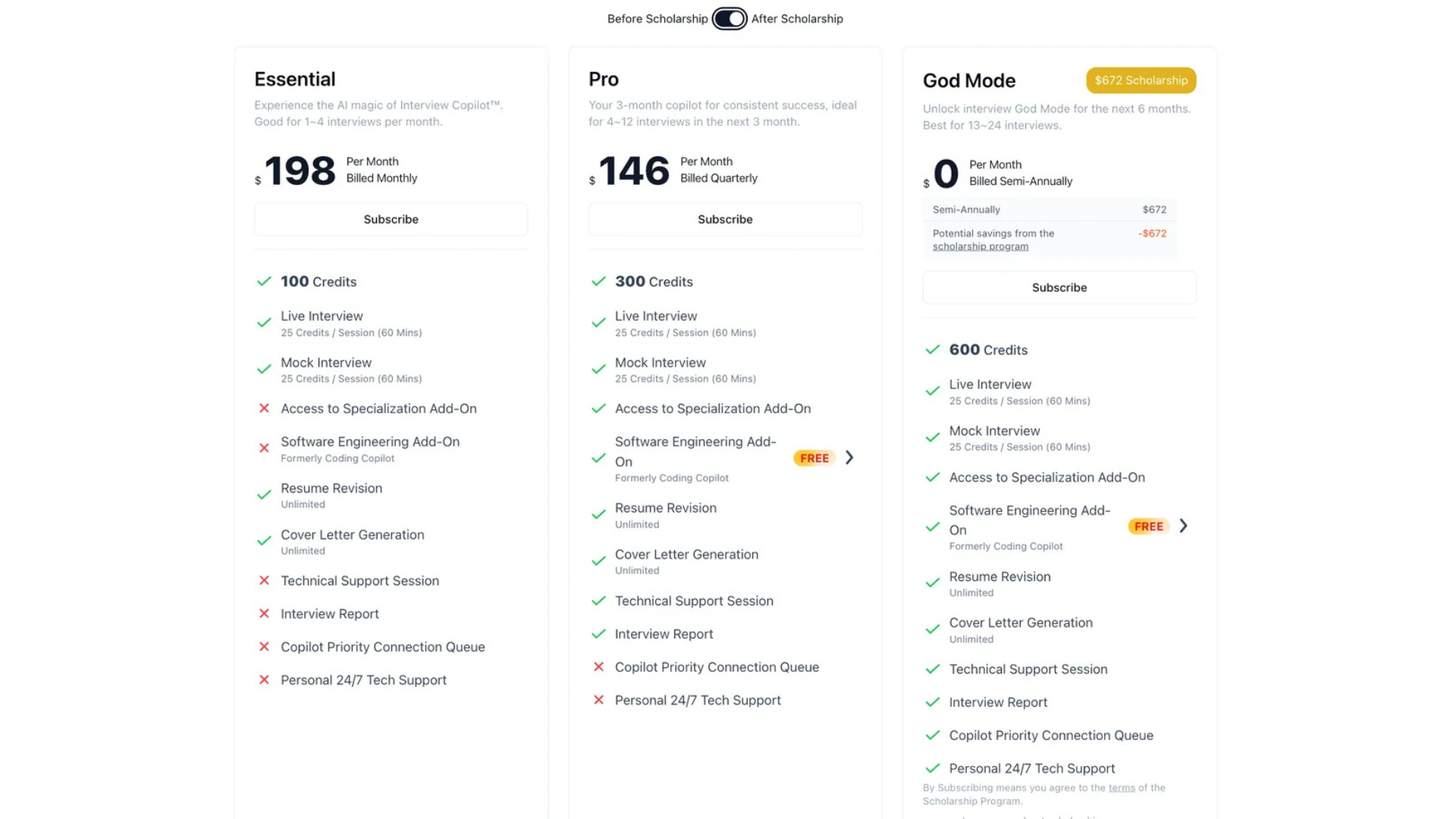Screen dimensions: 1456x819
Task: Click the $672 Scholarship badge
Action: 1141,80
